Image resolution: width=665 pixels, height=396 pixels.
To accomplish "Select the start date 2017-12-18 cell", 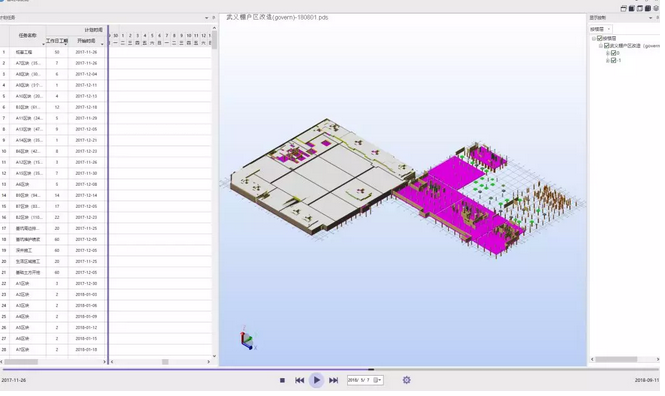I will pos(86,107).
